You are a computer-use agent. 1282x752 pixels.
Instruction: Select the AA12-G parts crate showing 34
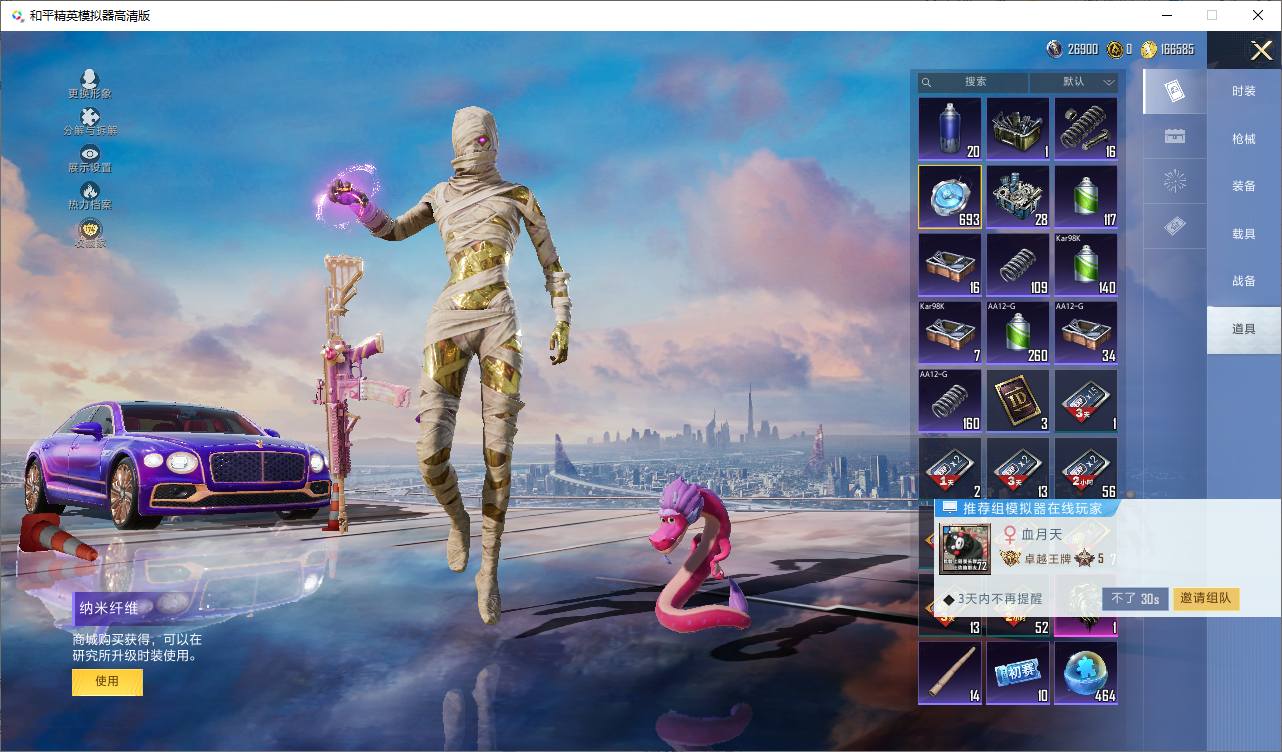coord(1086,333)
